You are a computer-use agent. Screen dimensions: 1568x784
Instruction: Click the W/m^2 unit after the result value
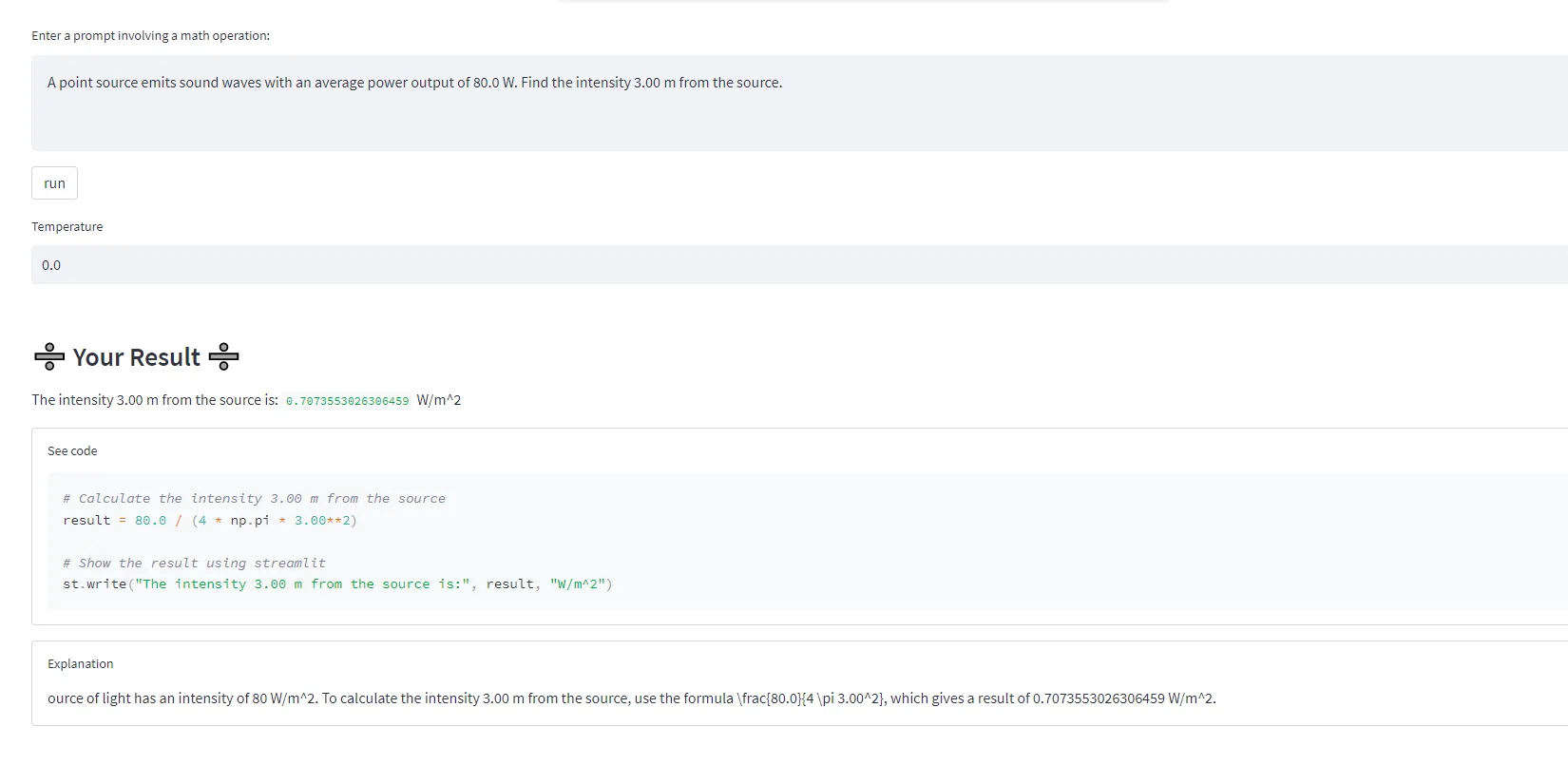tap(439, 400)
